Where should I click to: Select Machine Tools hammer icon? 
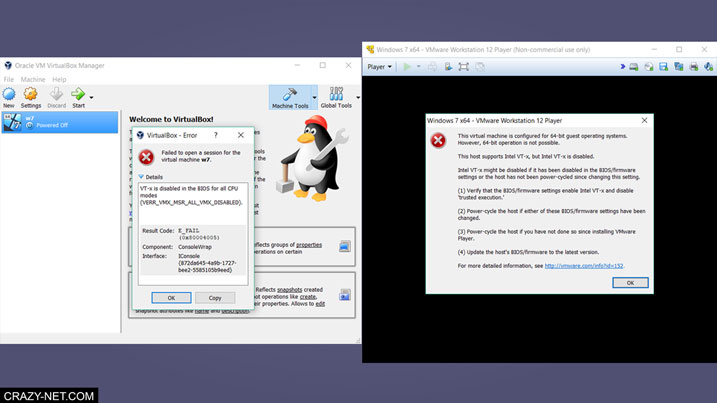pyautogui.click(x=290, y=94)
